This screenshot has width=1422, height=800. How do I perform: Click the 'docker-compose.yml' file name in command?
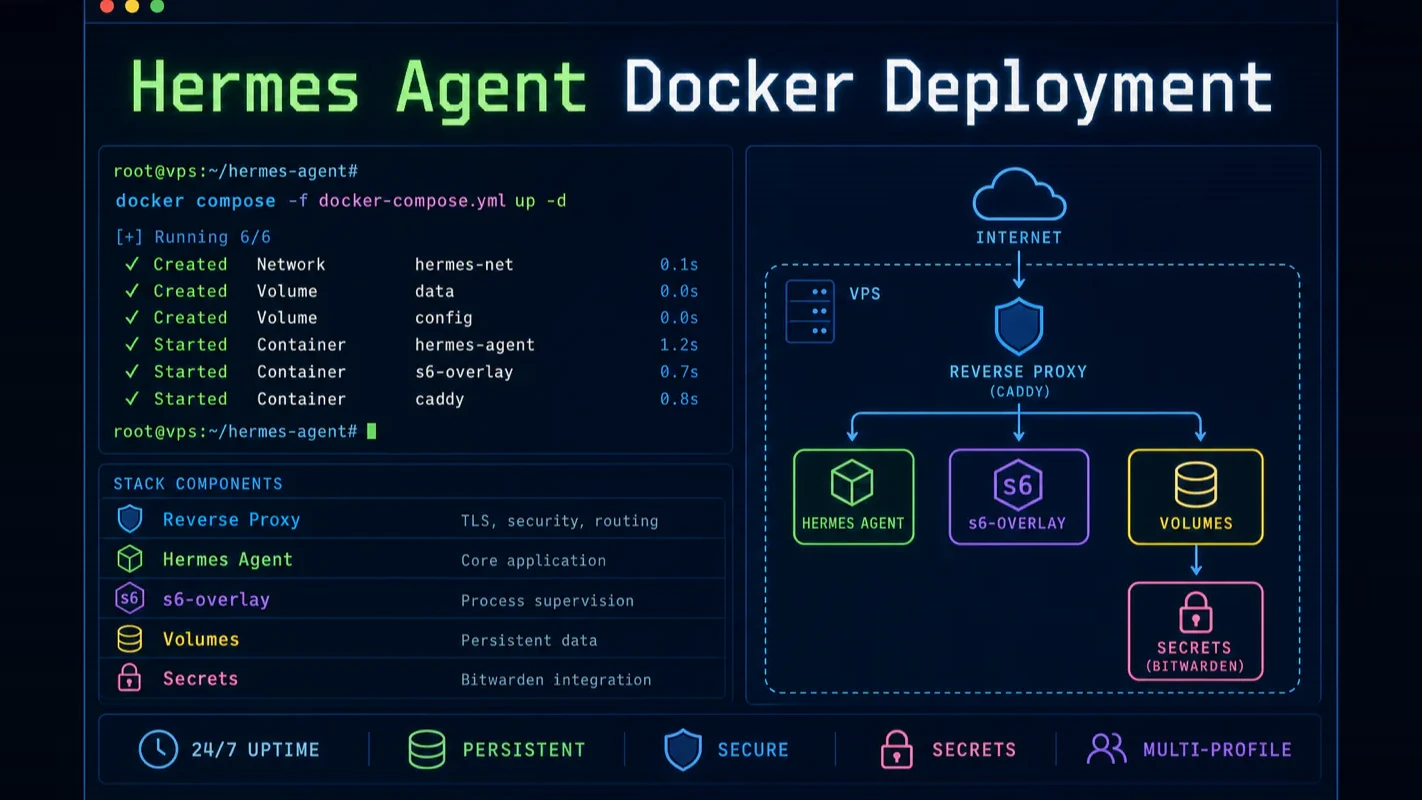tap(412, 201)
